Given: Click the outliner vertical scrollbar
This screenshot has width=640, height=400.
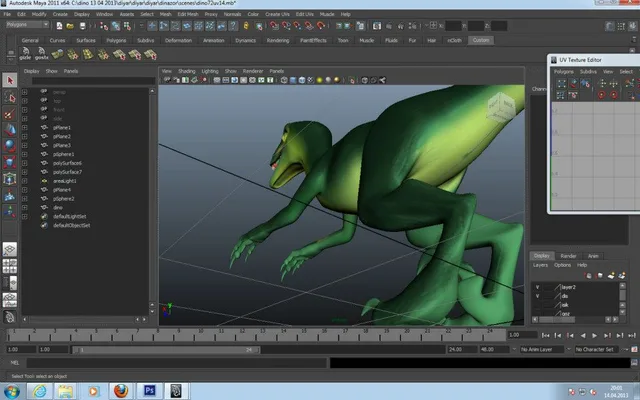Looking at the screenshot, I should tap(152, 200).
